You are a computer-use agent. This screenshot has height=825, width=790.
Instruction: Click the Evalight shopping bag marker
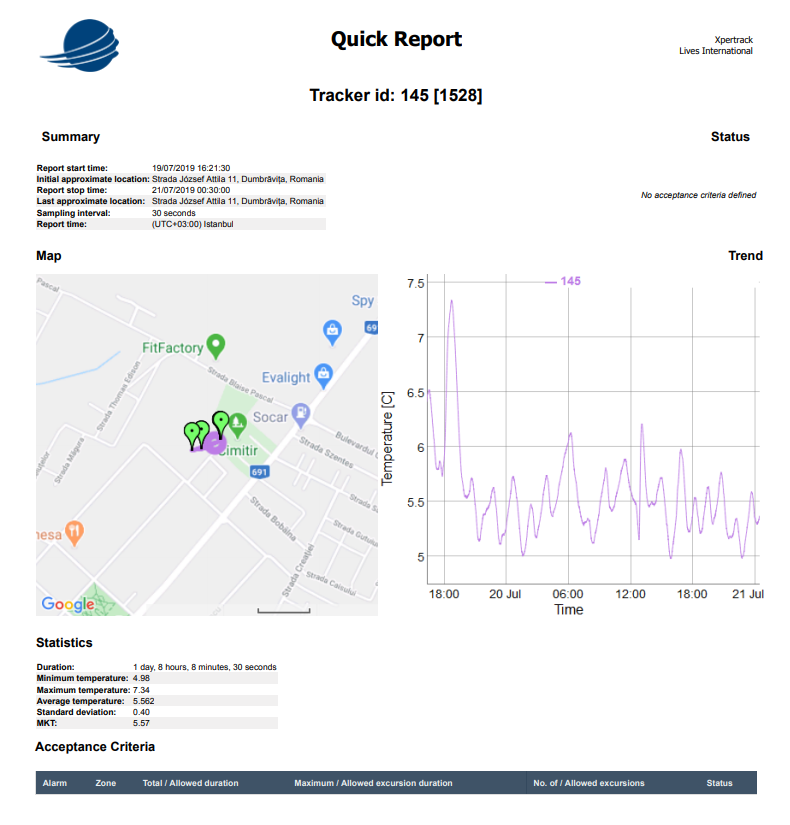coord(323,376)
